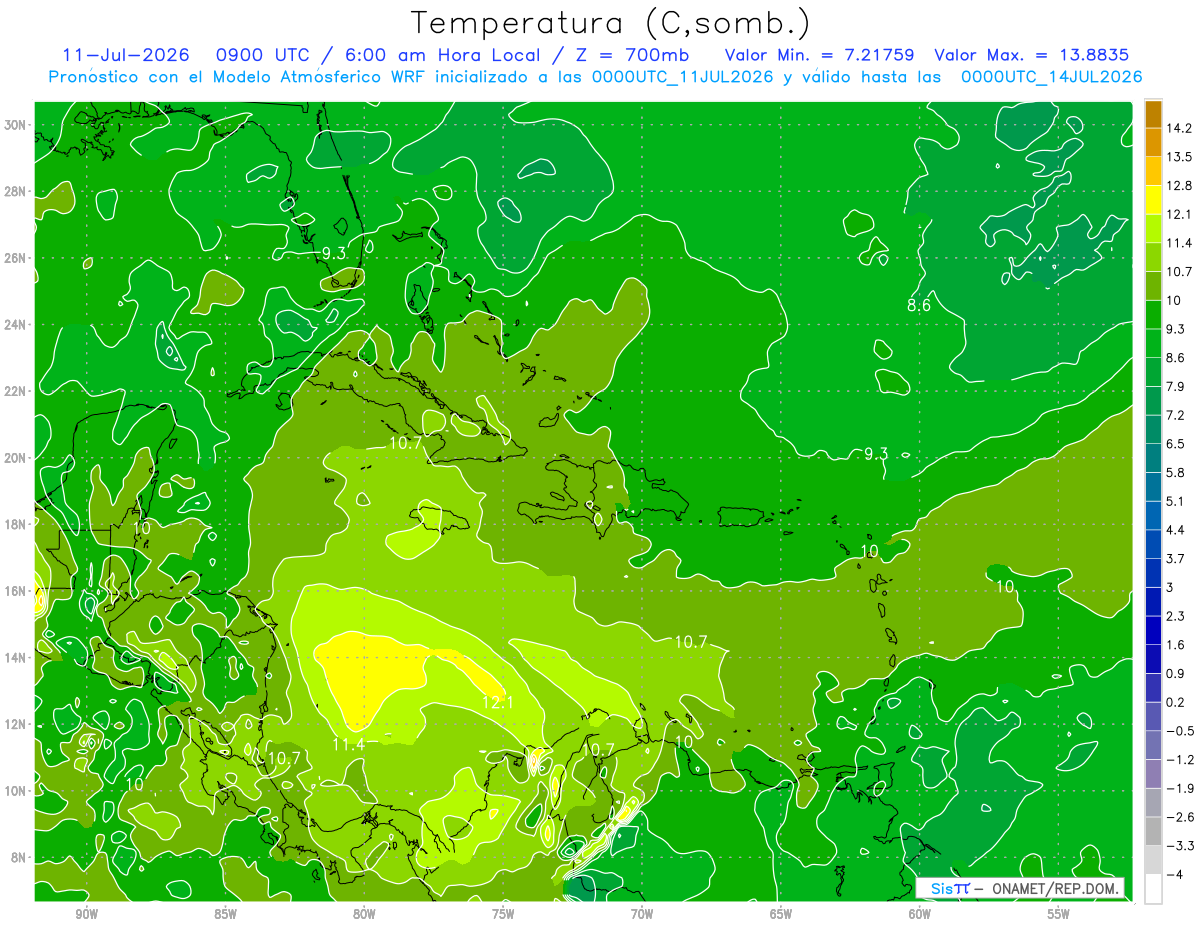Click the '5.1' colorbar scale label
The height and width of the screenshot is (927, 1200).
click(1176, 501)
